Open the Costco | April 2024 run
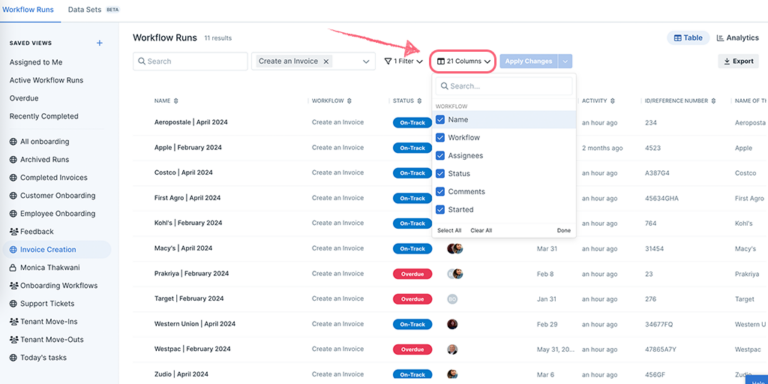This screenshot has width=768, height=384. [183, 173]
